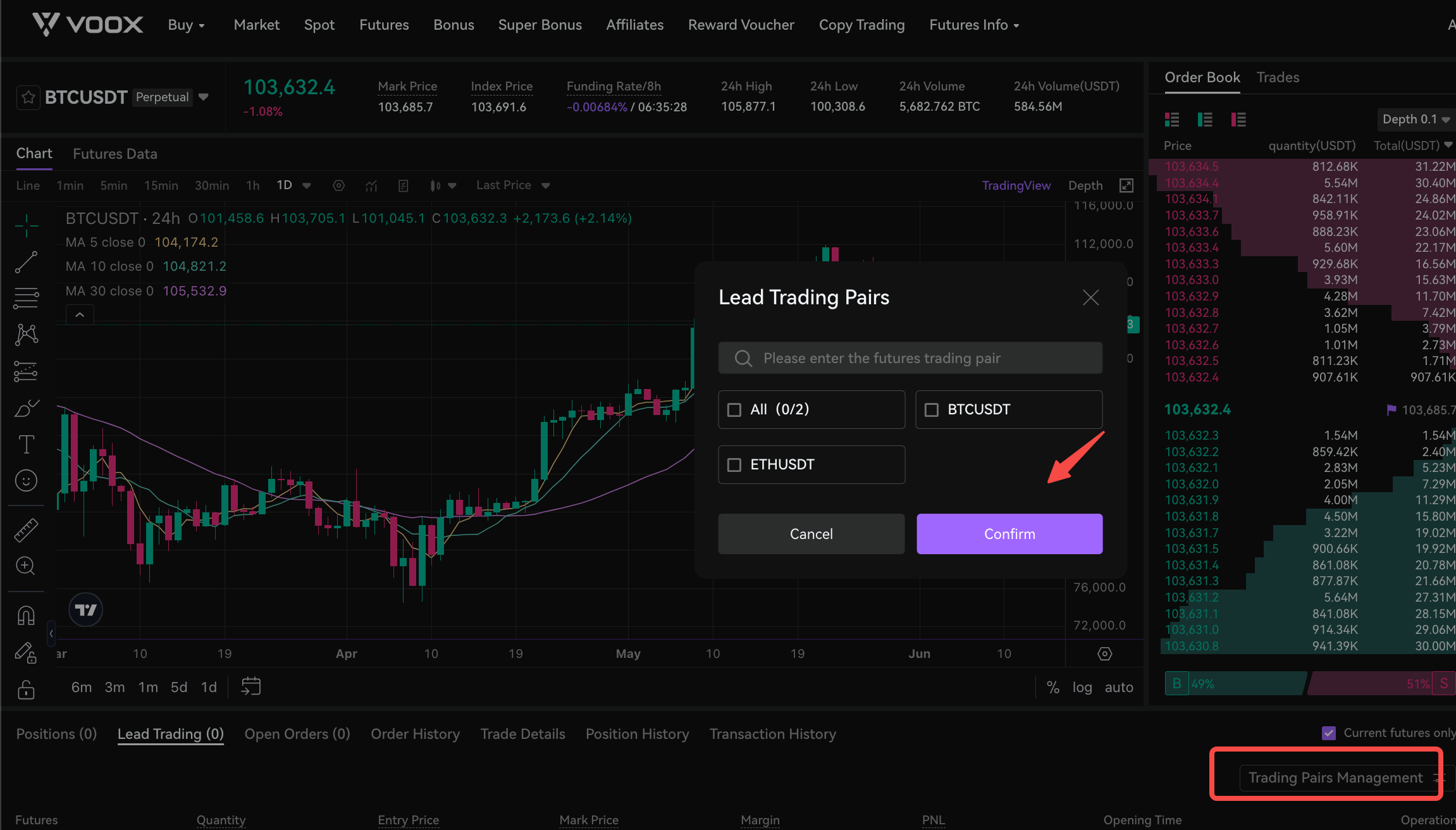Collapse the chart indicator legend

80,314
